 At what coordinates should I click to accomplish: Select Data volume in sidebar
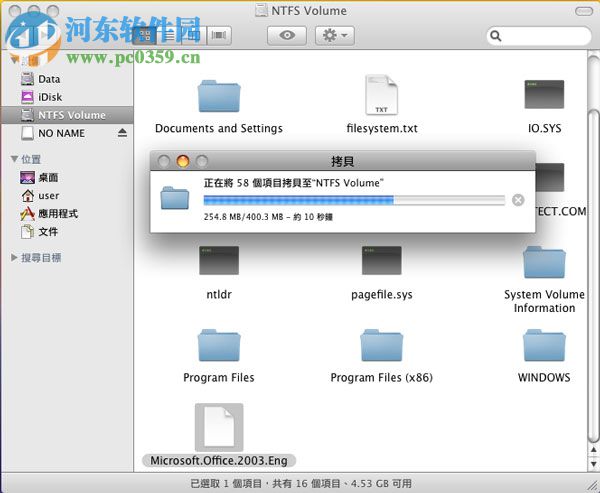click(67, 79)
